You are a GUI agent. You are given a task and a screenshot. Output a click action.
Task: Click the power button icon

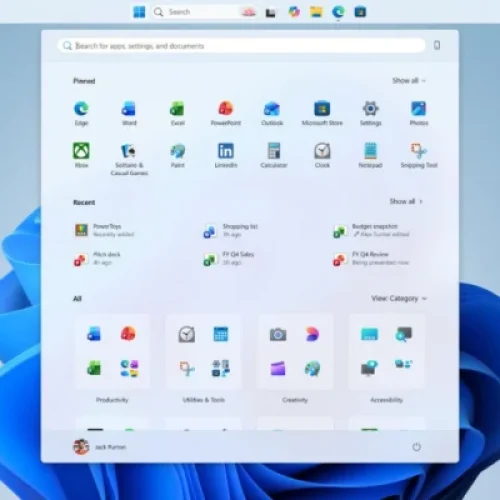(416, 447)
